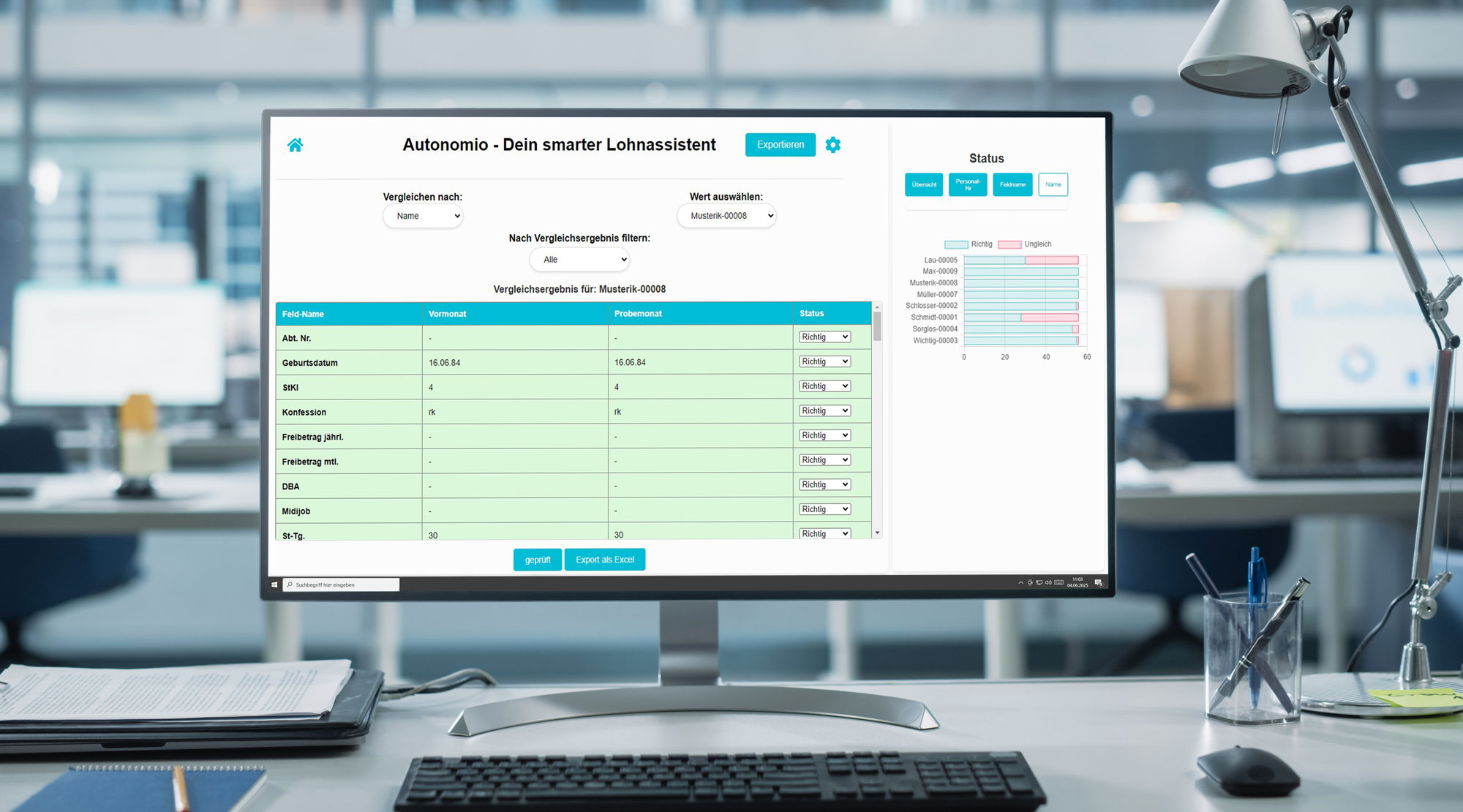Switch to the Übersicht status tab
Viewport: 1463px width, 812px height.
(923, 184)
